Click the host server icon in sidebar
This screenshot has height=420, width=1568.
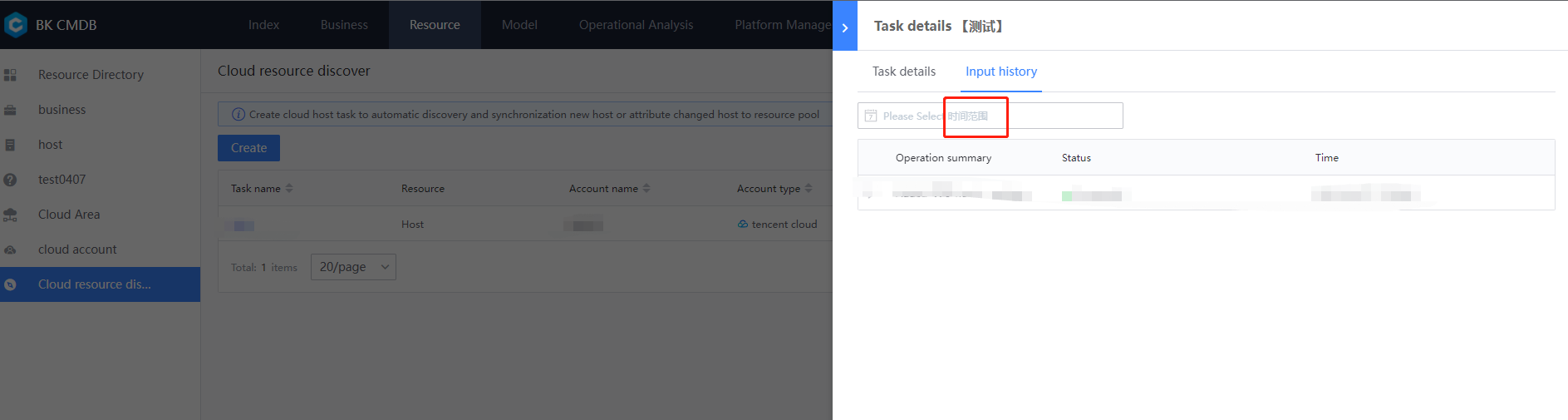point(10,145)
